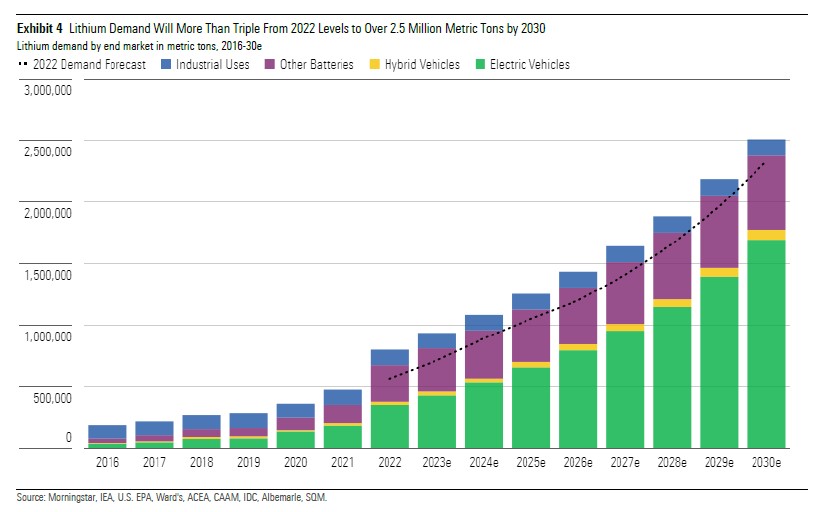Select the Electric Vehicles legend label
Image resolution: width=817 pixels, height=512 pixels.
529,65
